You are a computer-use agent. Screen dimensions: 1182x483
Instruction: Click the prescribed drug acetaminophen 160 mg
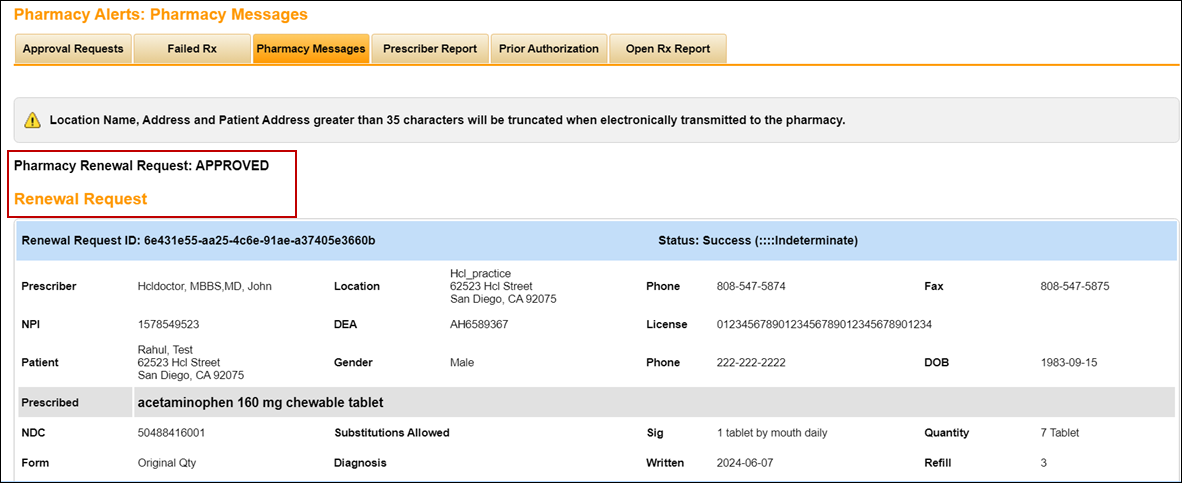coord(260,402)
